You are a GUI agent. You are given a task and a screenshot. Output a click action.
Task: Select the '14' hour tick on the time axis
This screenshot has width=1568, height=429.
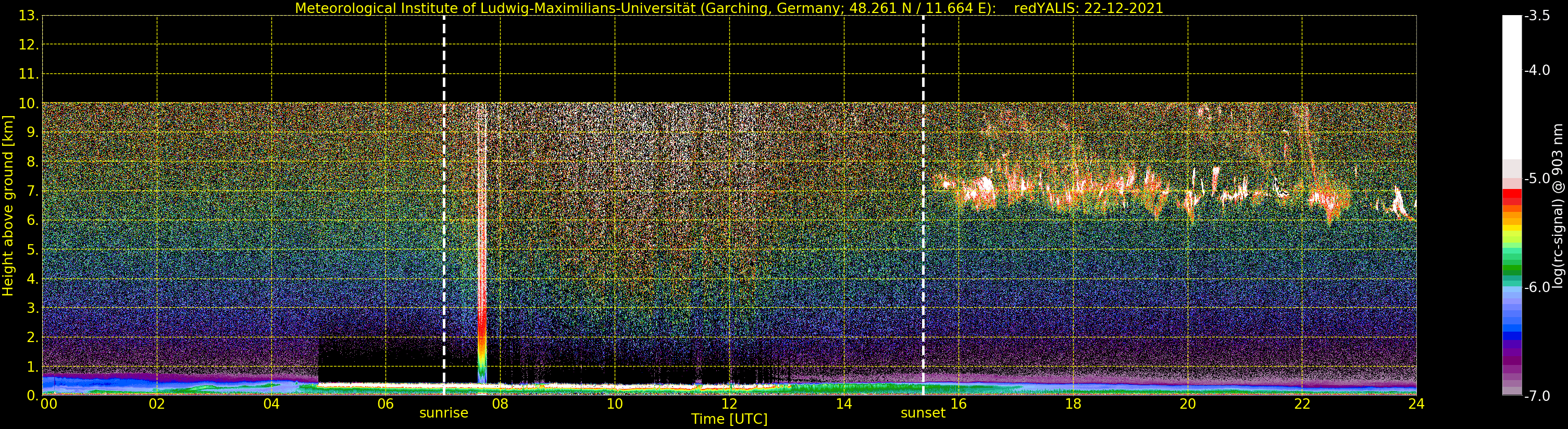pos(844,404)
